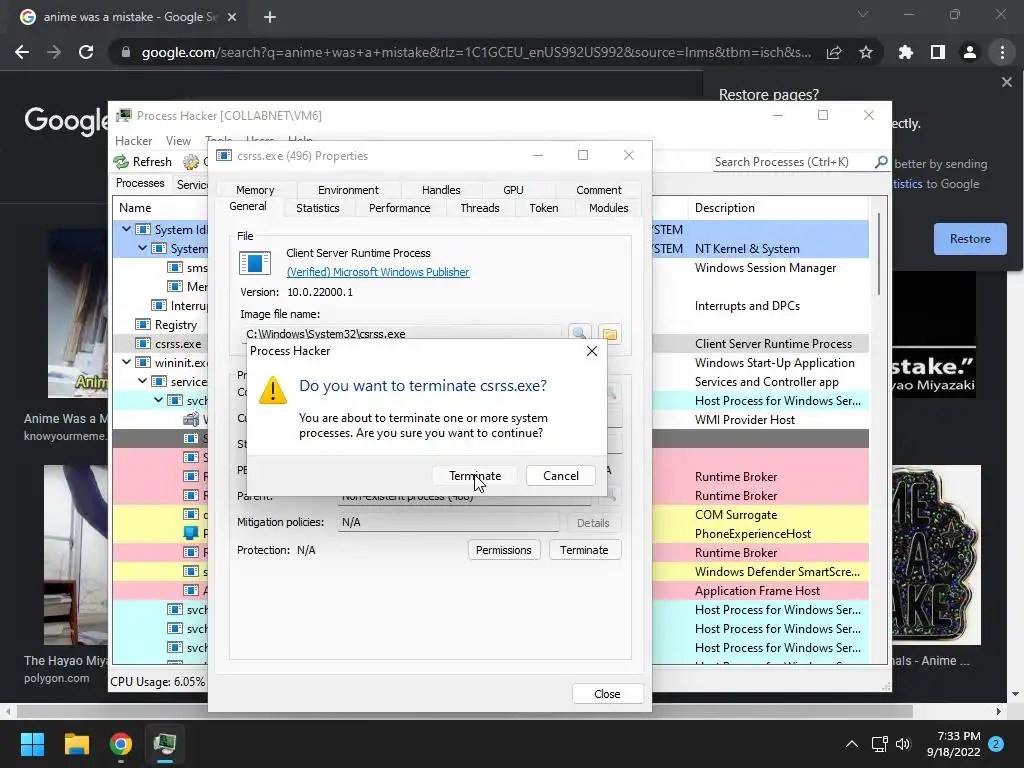This screenshot has height=768, width=1024.
Task: Open the Statistics tab in Properties
Action: (x=317, y=208)
